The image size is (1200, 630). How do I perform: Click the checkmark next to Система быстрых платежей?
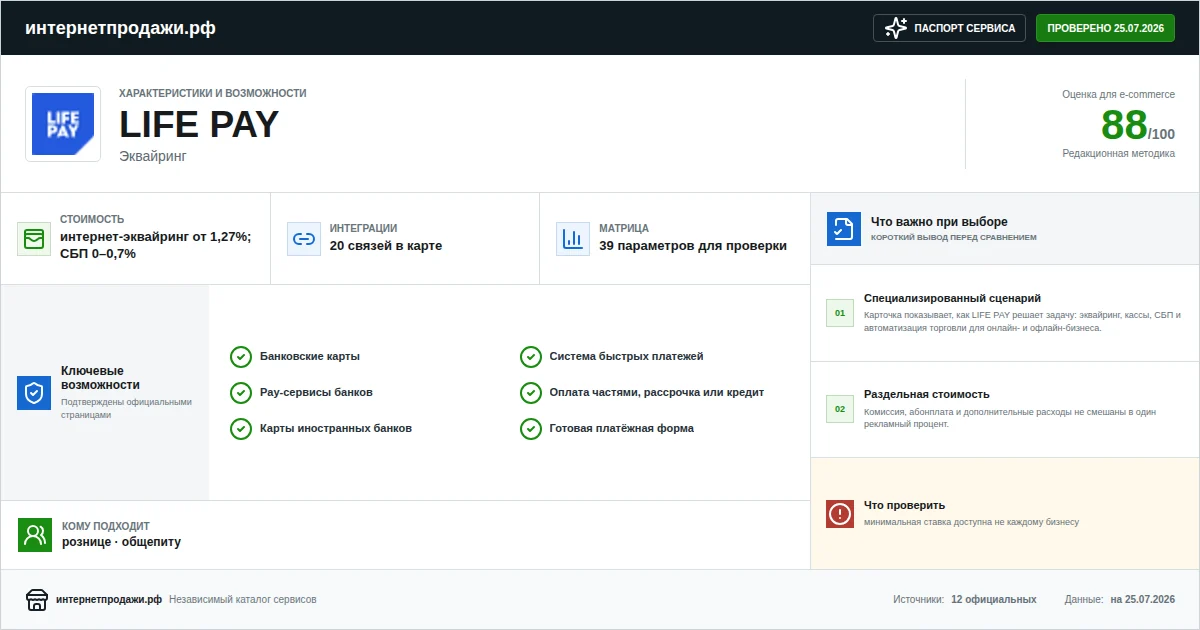coord(530,357)
